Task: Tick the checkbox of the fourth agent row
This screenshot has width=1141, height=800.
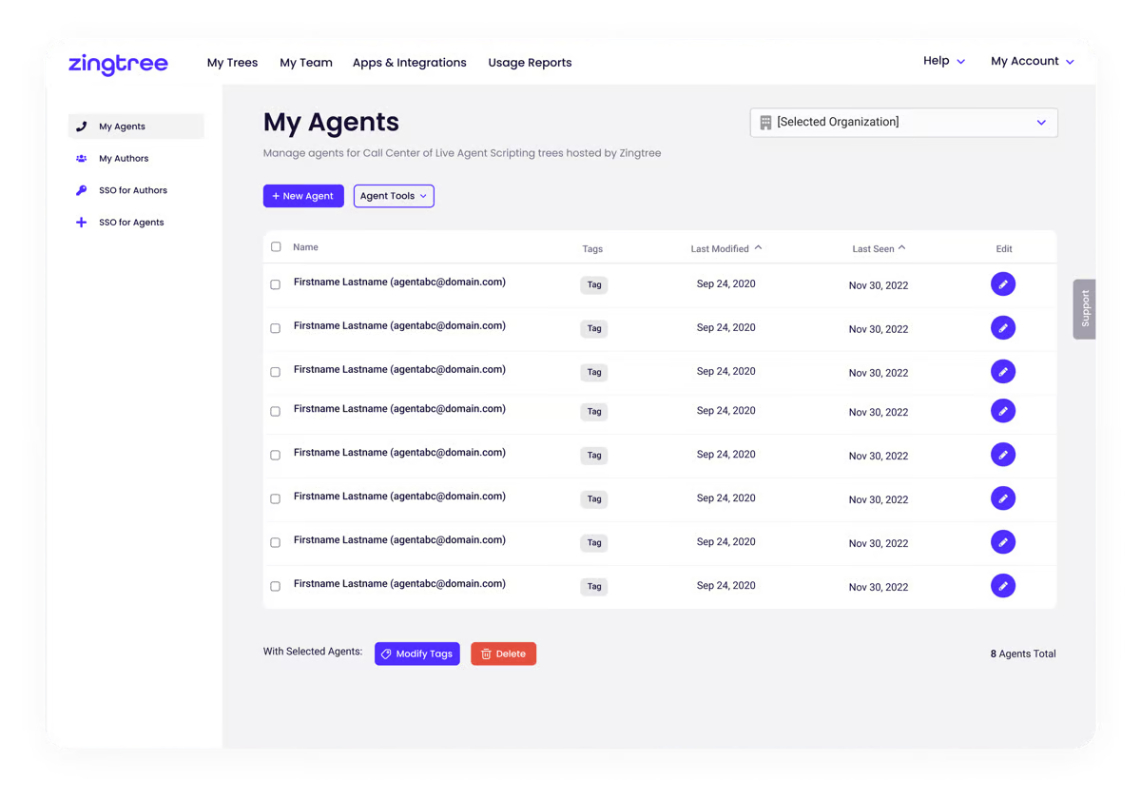Action: pos(275,411)
